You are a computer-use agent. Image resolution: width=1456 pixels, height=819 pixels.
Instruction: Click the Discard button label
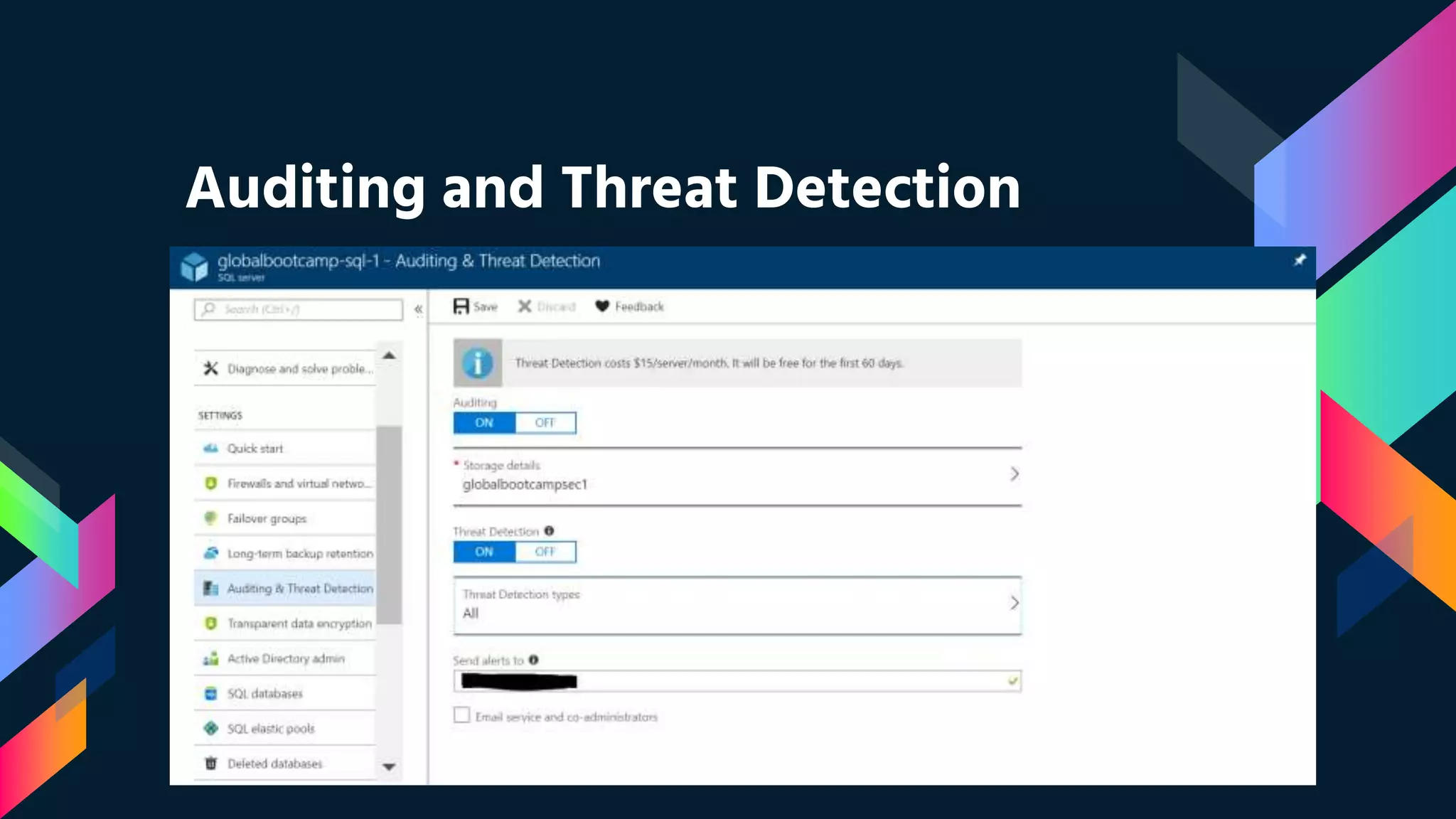point(557,307)
